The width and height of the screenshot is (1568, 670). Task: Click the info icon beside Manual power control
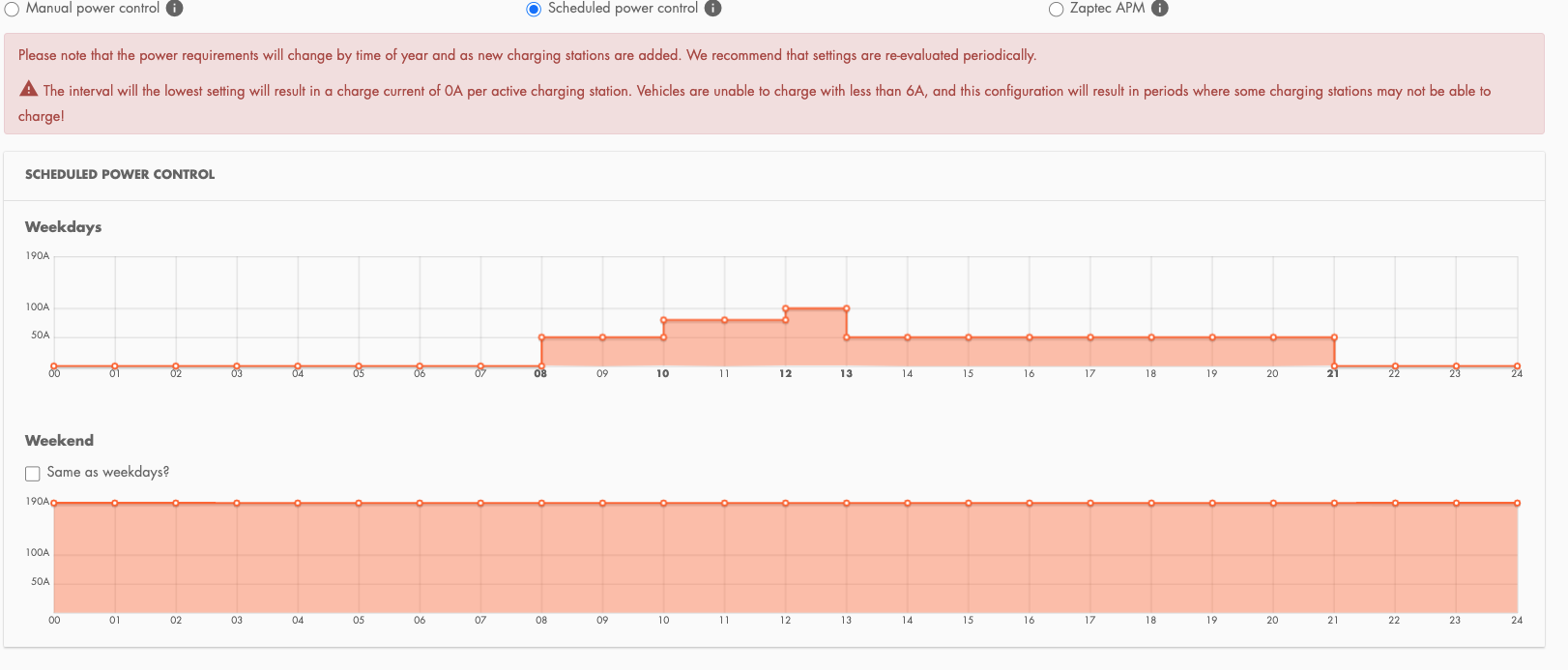point(174,9)
